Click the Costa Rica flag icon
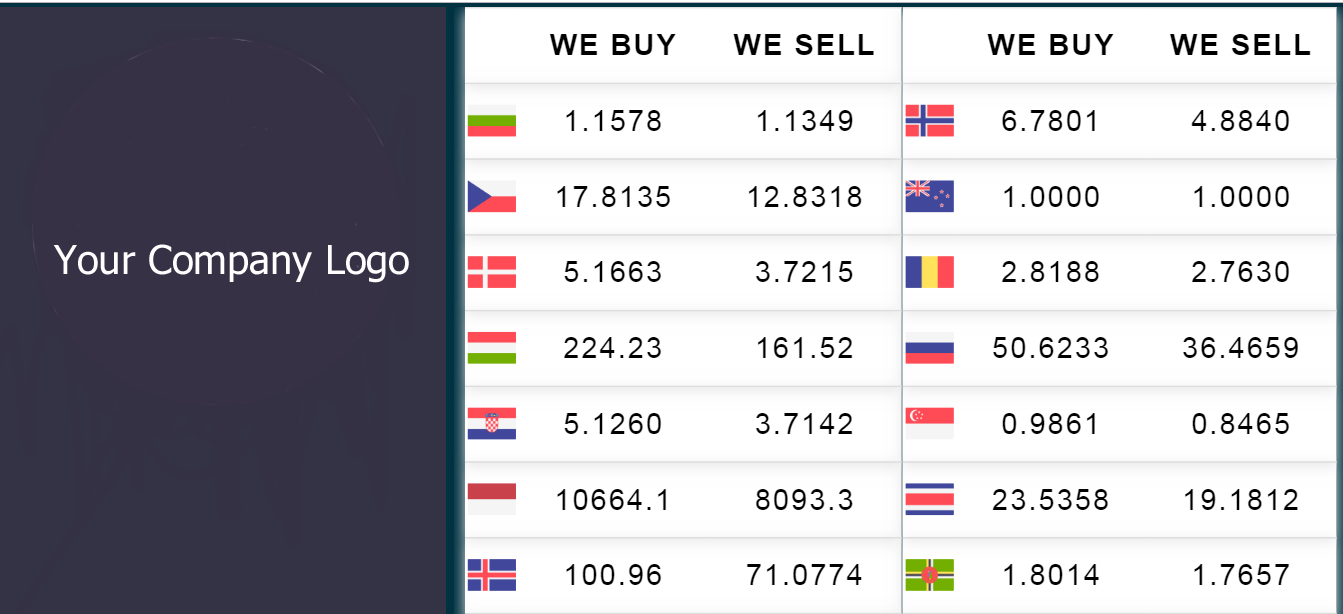Viewport: 1343px width, 614px height. 930,499
